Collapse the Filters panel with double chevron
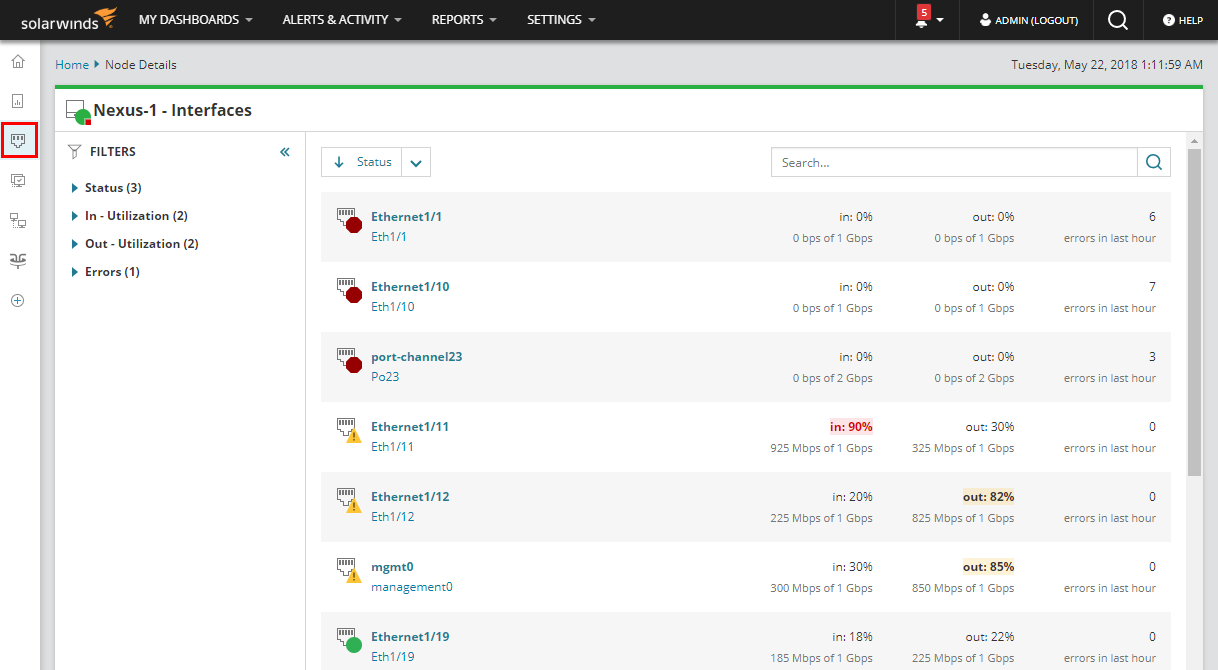This screenshot has width=1218, height=670. click(x=284, y=151)
